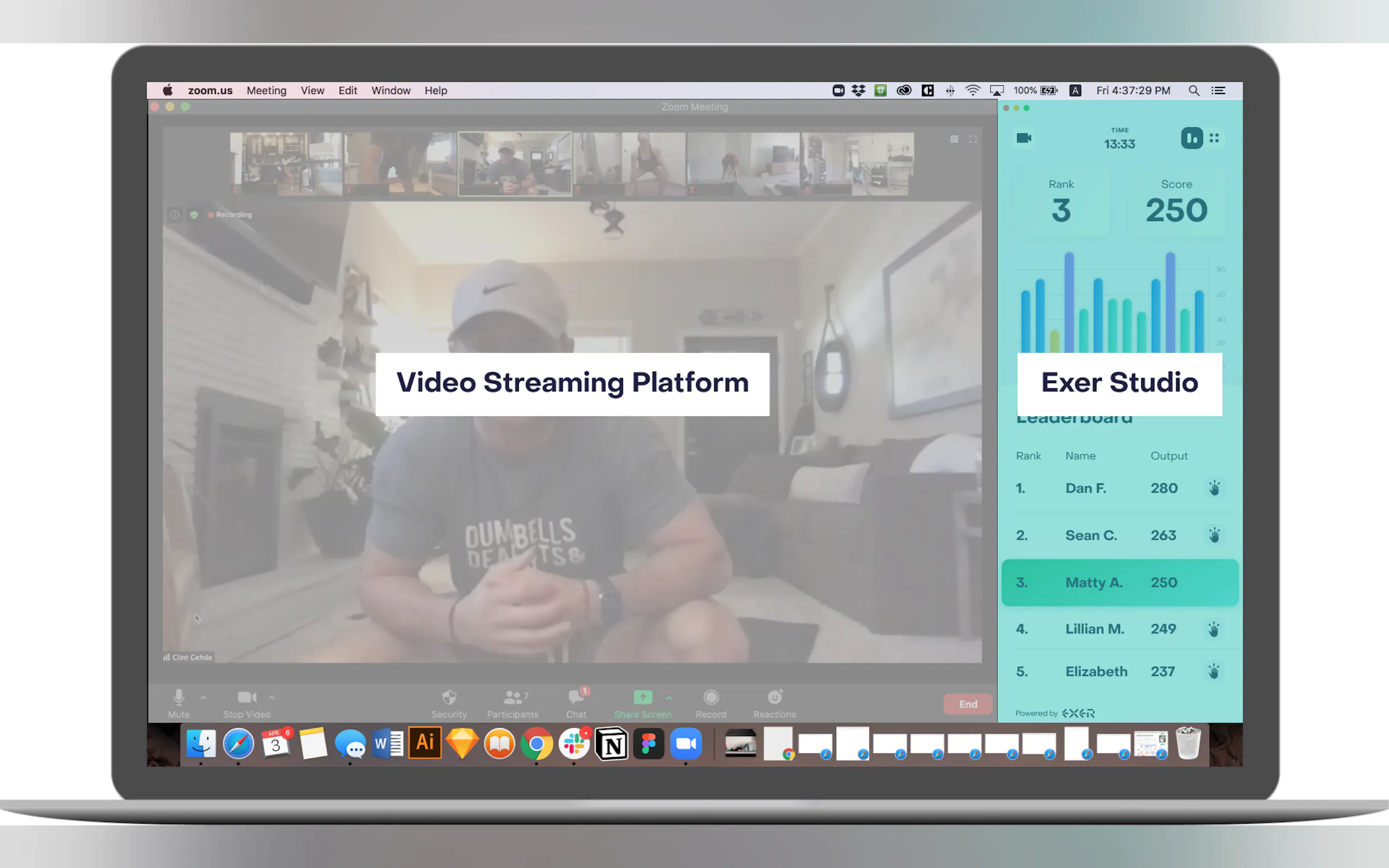Viewport: 1389px width, 868px height.
Task: Toggle Record in the Zoom toolbar
Action: [x=711, y=704]
